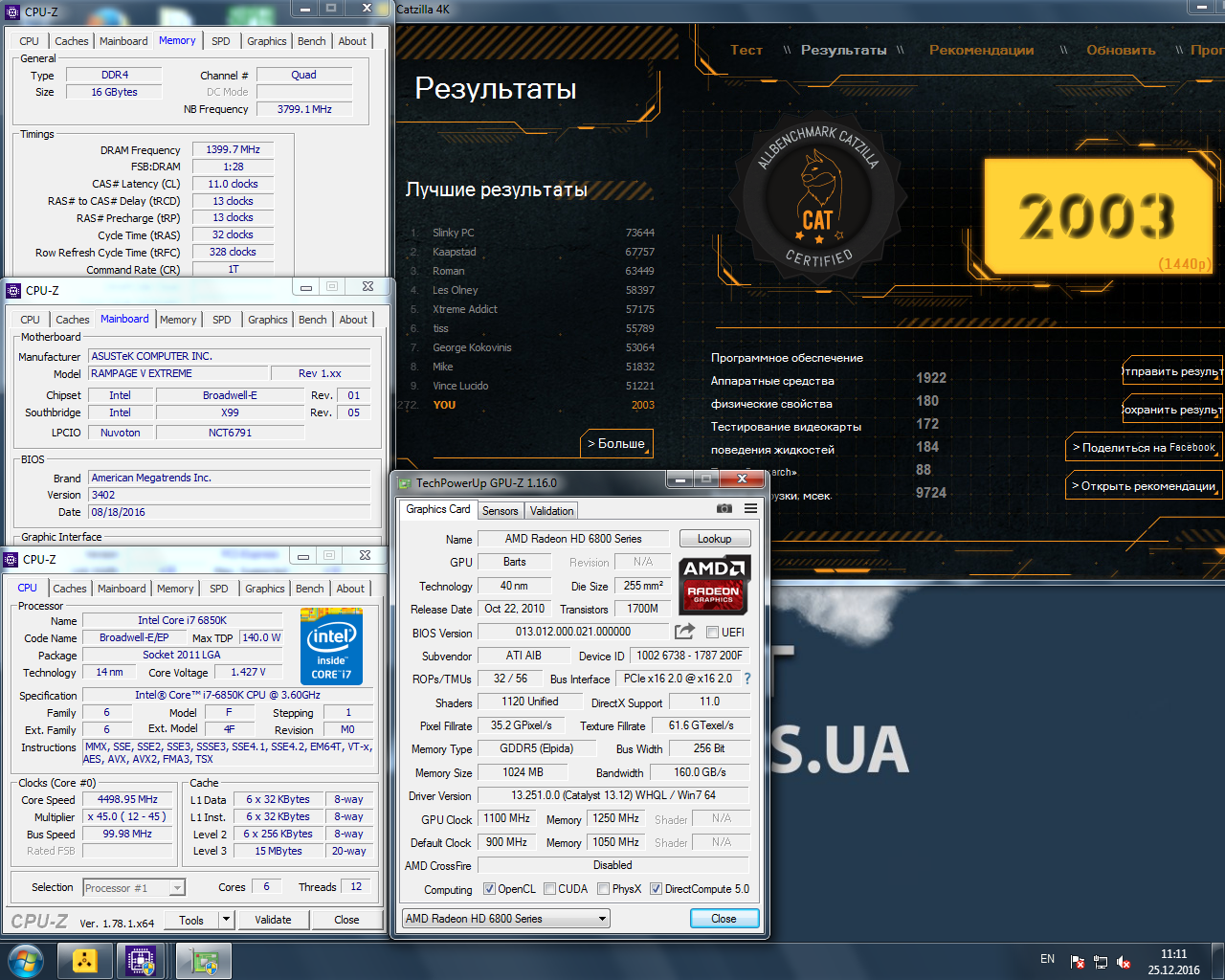Click the Bus Interface question mark icon

(x=747, y=679)
